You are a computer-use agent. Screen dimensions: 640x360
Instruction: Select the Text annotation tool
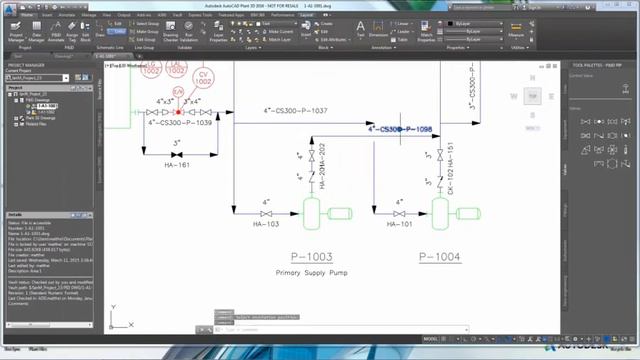tap(360, 29)
